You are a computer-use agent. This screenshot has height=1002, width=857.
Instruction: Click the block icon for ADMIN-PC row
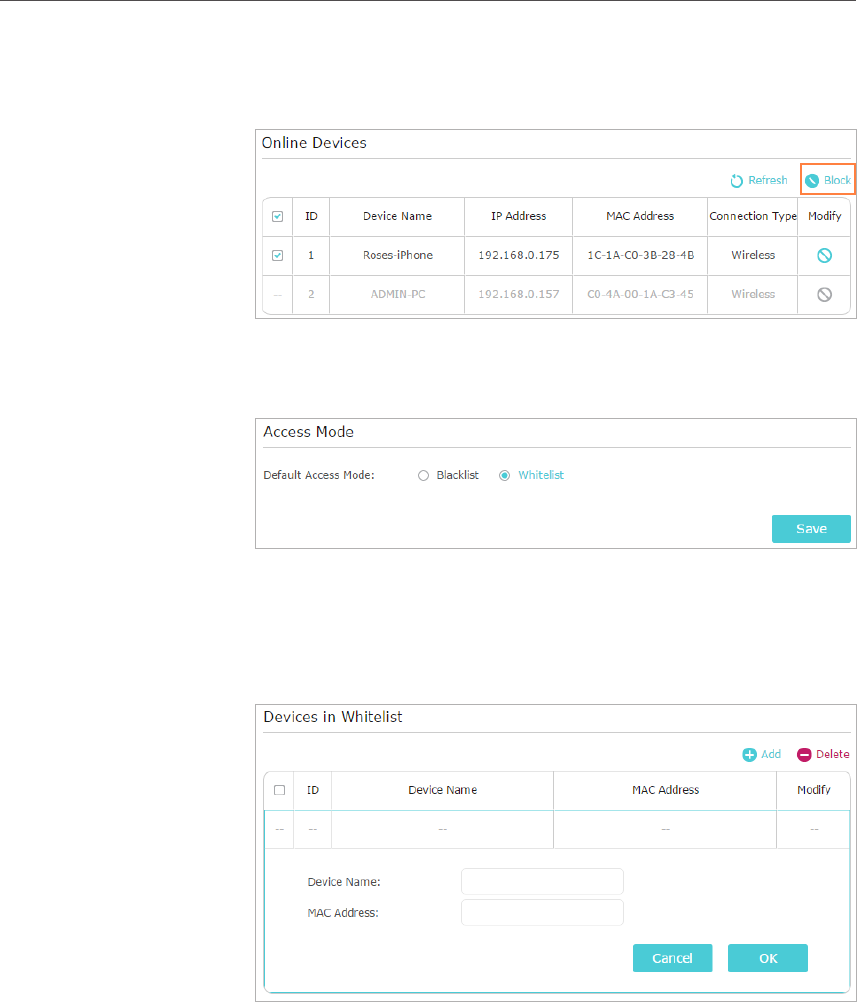tap(825, 295)
